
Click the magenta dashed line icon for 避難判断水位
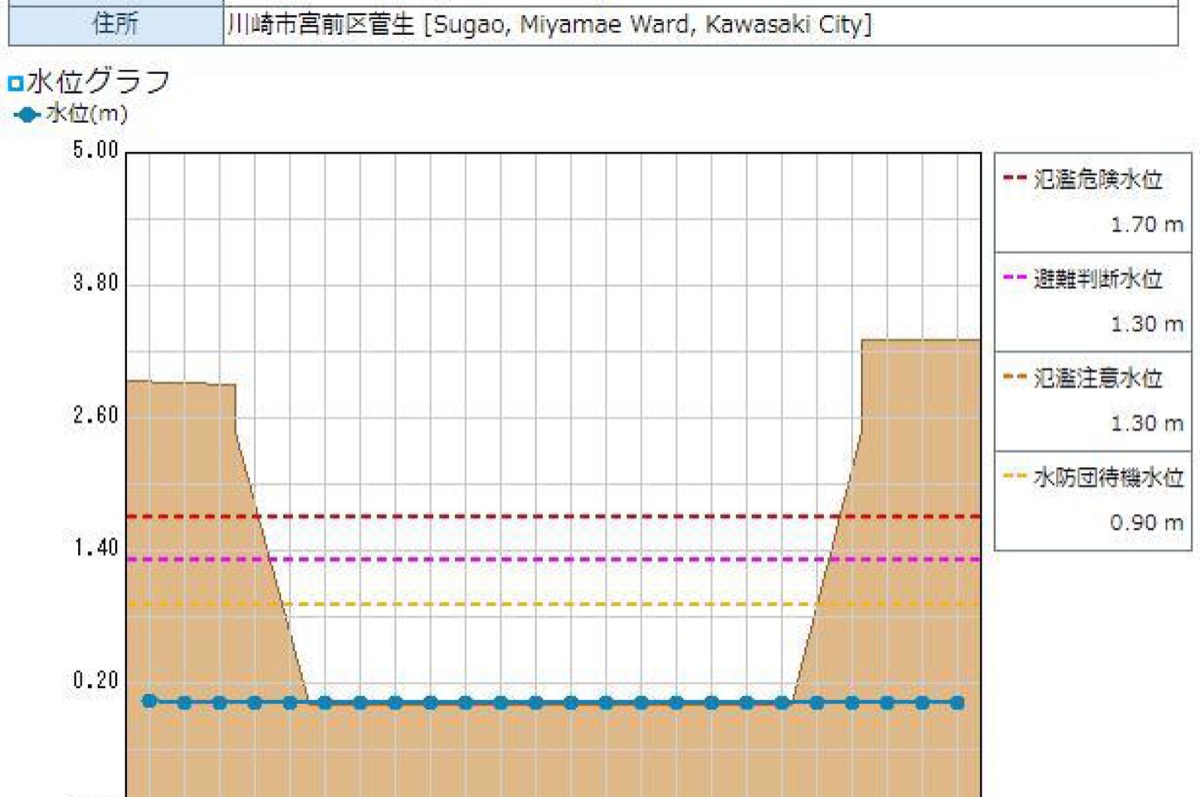tap(1015, 280)
